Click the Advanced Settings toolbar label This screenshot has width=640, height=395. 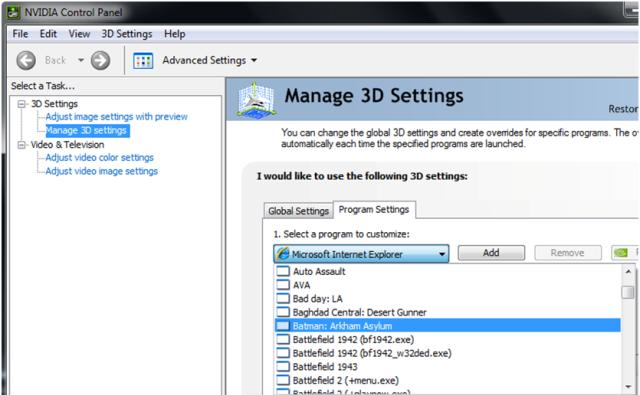204,60
